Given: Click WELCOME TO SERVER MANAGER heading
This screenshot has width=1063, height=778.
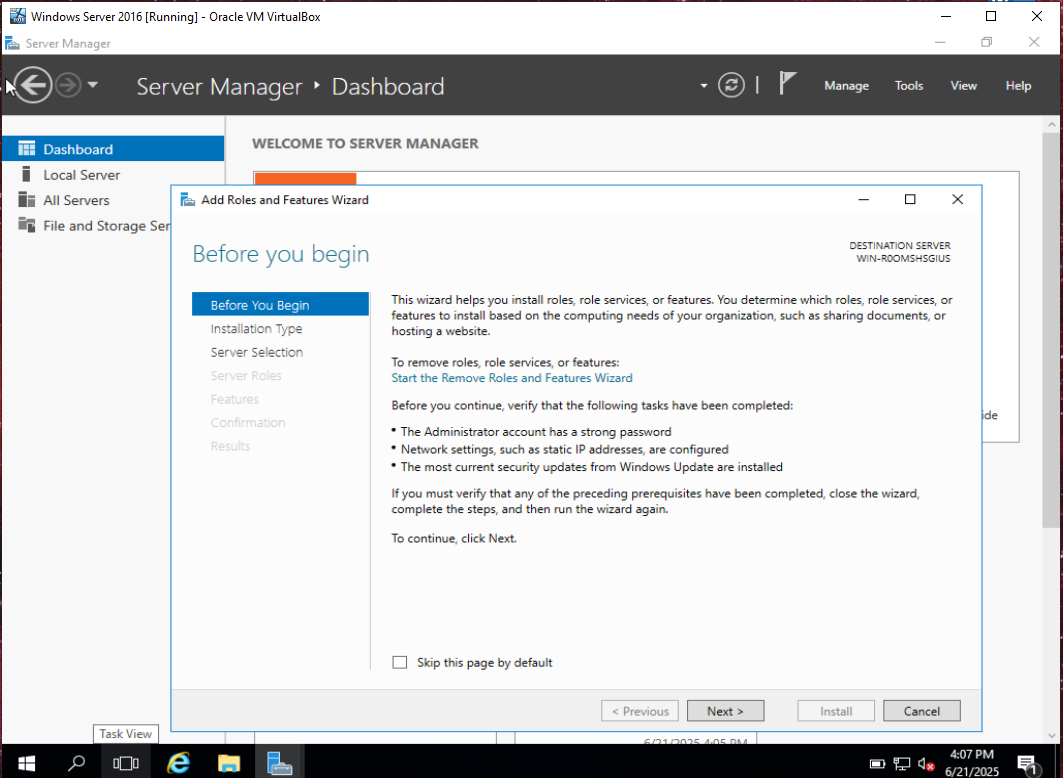Looking at the screenshot, I should coord(365,144).
